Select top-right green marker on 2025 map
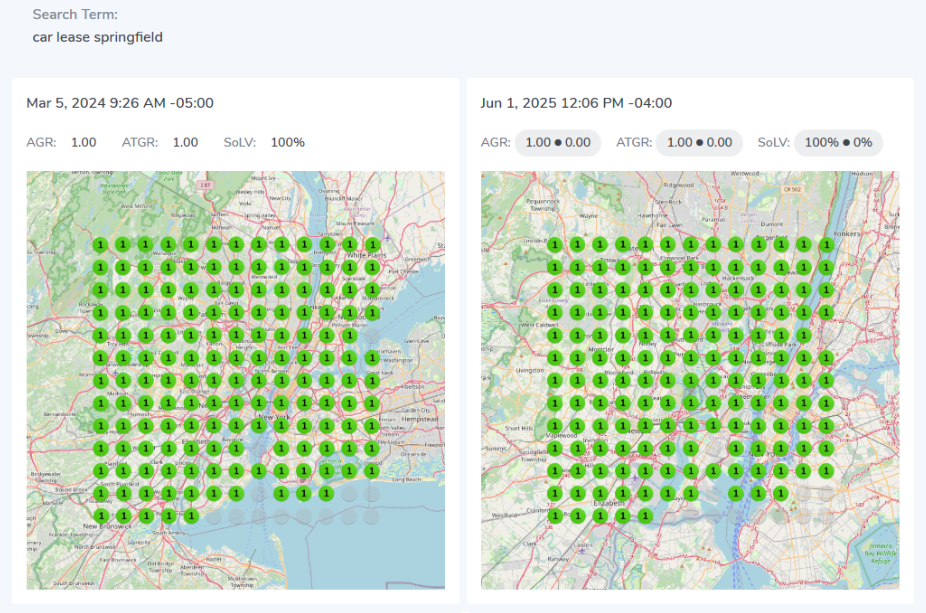This screenshot has height=613, width=926. point(826,244)
